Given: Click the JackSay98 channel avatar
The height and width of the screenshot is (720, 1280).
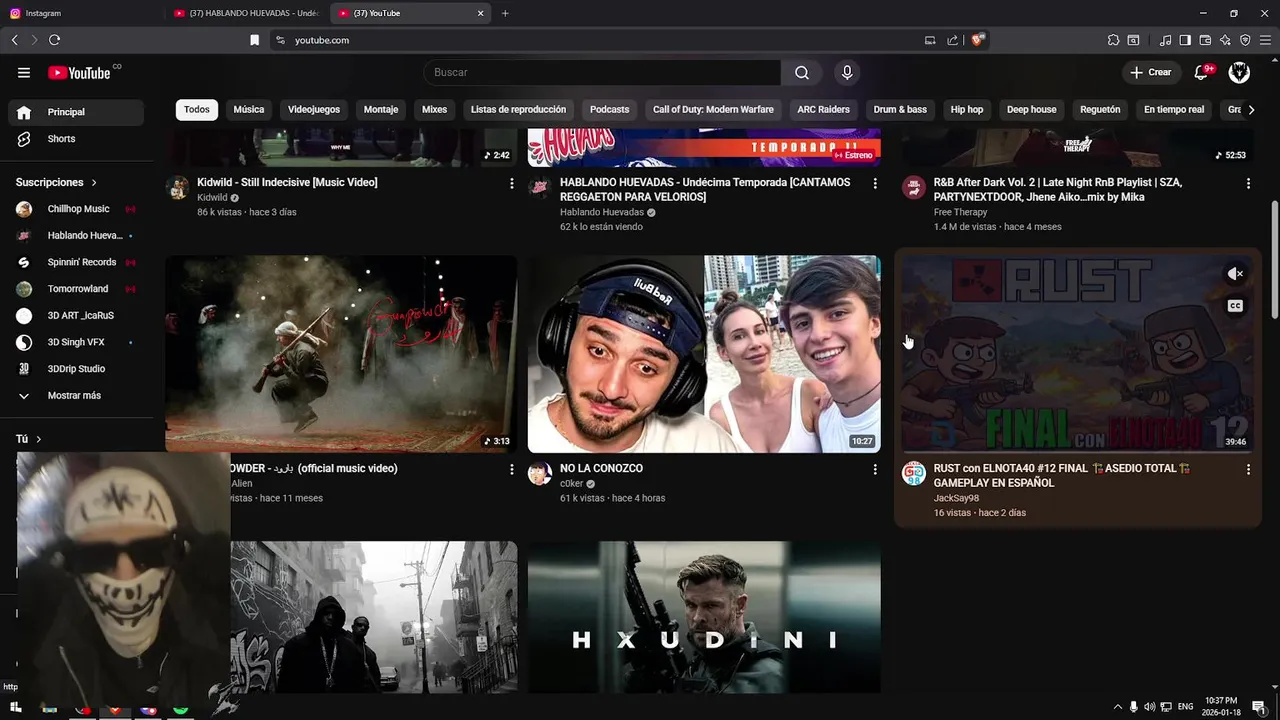Looking at the screenshot, I should (914, 474).
